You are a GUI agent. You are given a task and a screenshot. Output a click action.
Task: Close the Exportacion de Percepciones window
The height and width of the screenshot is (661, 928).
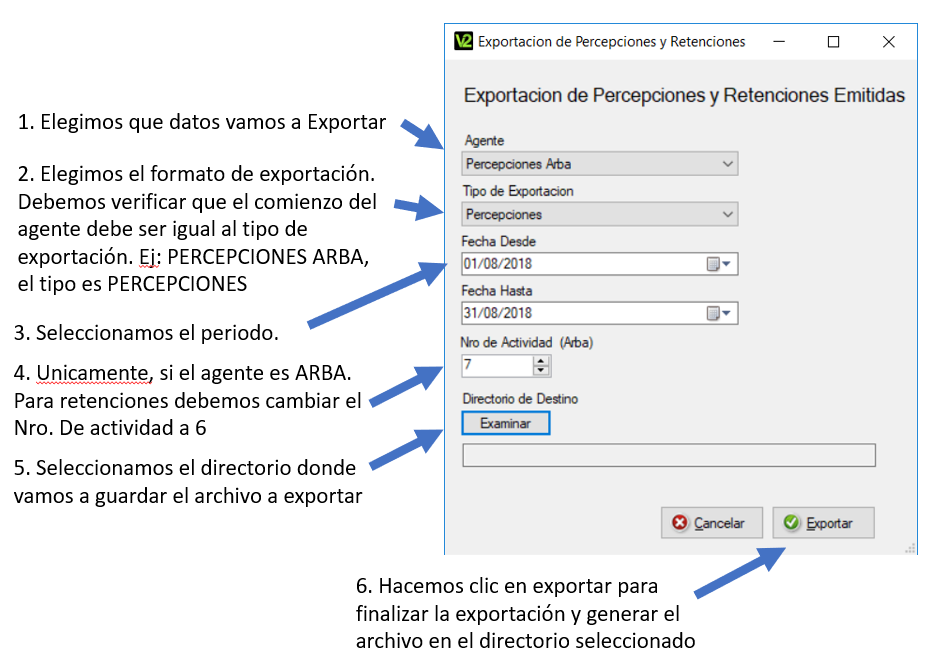[x=888, y=41]
